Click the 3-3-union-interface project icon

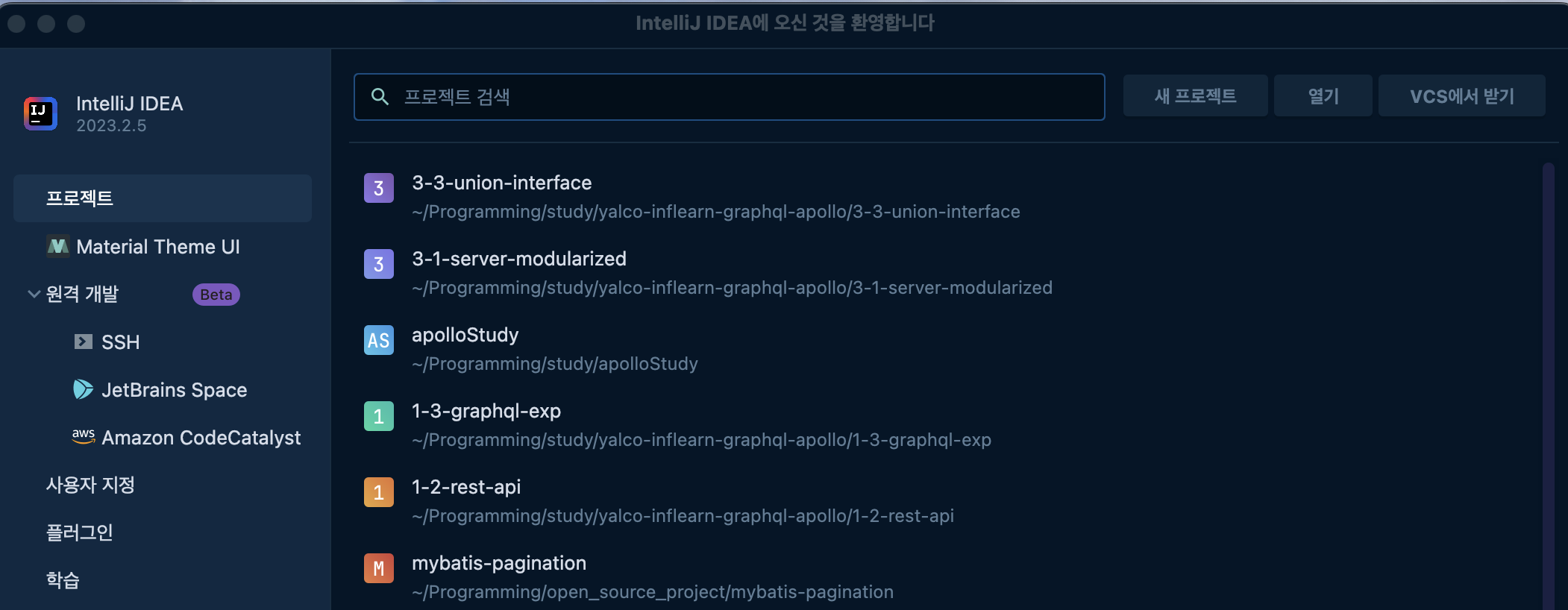[379, 188]
